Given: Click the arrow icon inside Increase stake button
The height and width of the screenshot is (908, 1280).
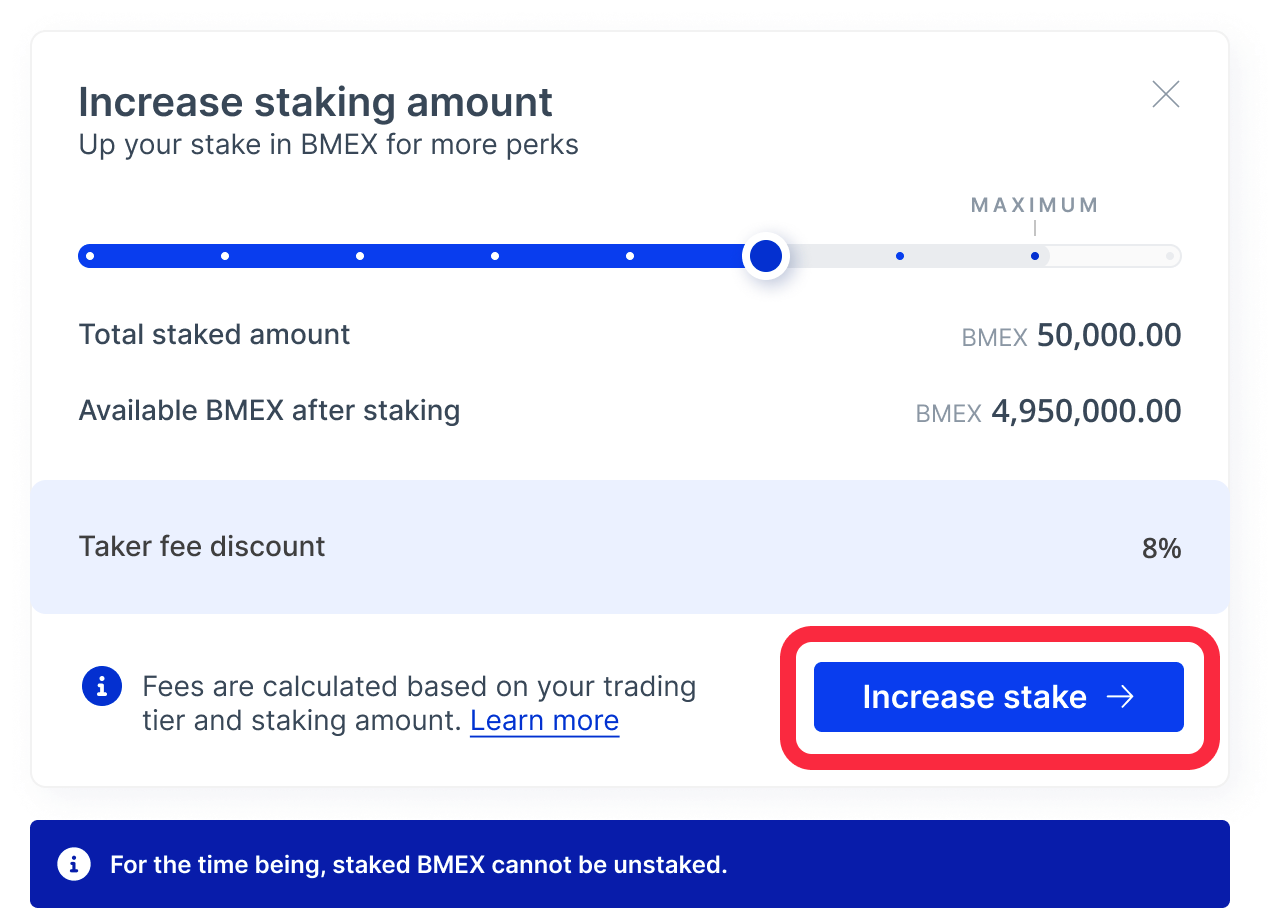Looking at the screenshot, I should (x=1124, y=696).
